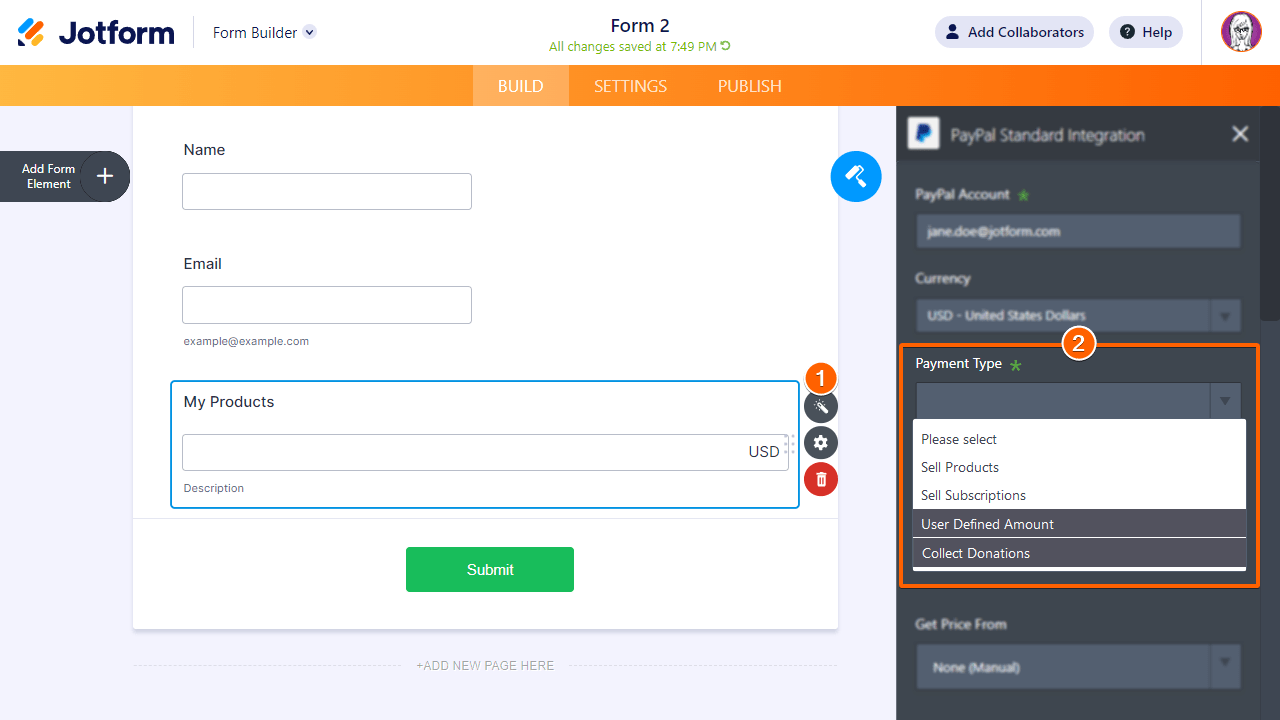Click the All changes saved status text
The image size is (1280, 720).
click(633, 47)
